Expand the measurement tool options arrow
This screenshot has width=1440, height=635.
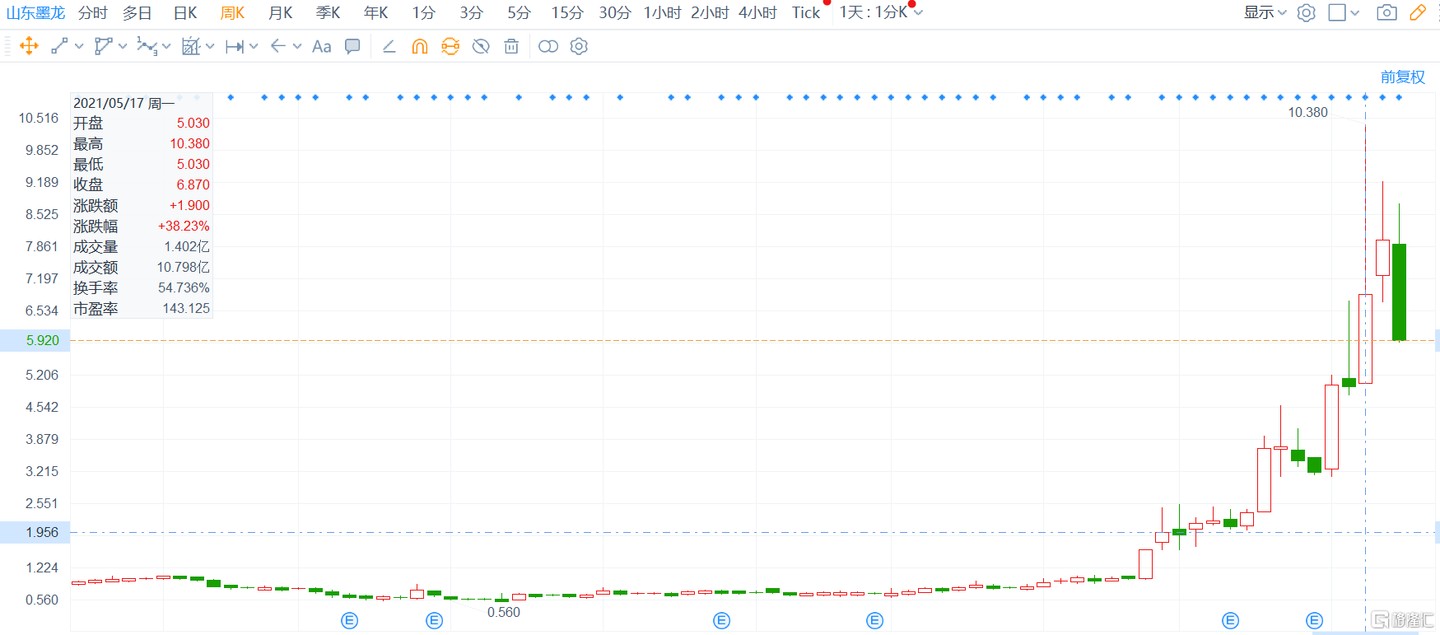tap(209, 46)
